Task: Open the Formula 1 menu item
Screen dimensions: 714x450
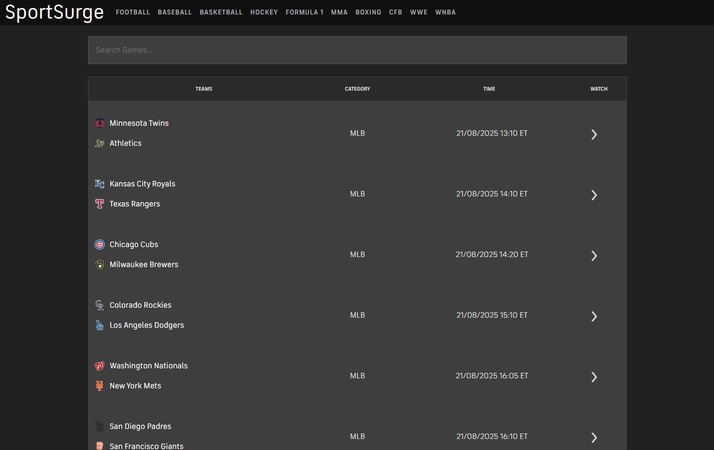Action: (x=304, y=12)
